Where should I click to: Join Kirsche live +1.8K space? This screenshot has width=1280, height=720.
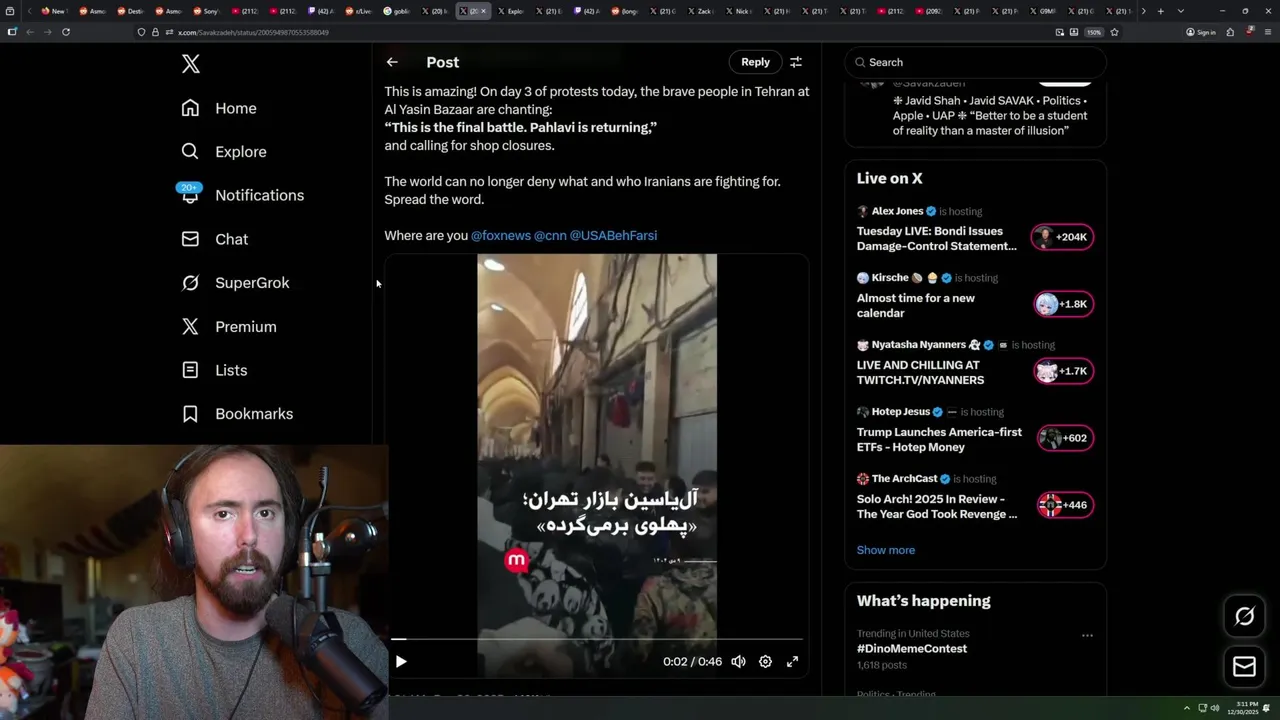[1063, 304]
